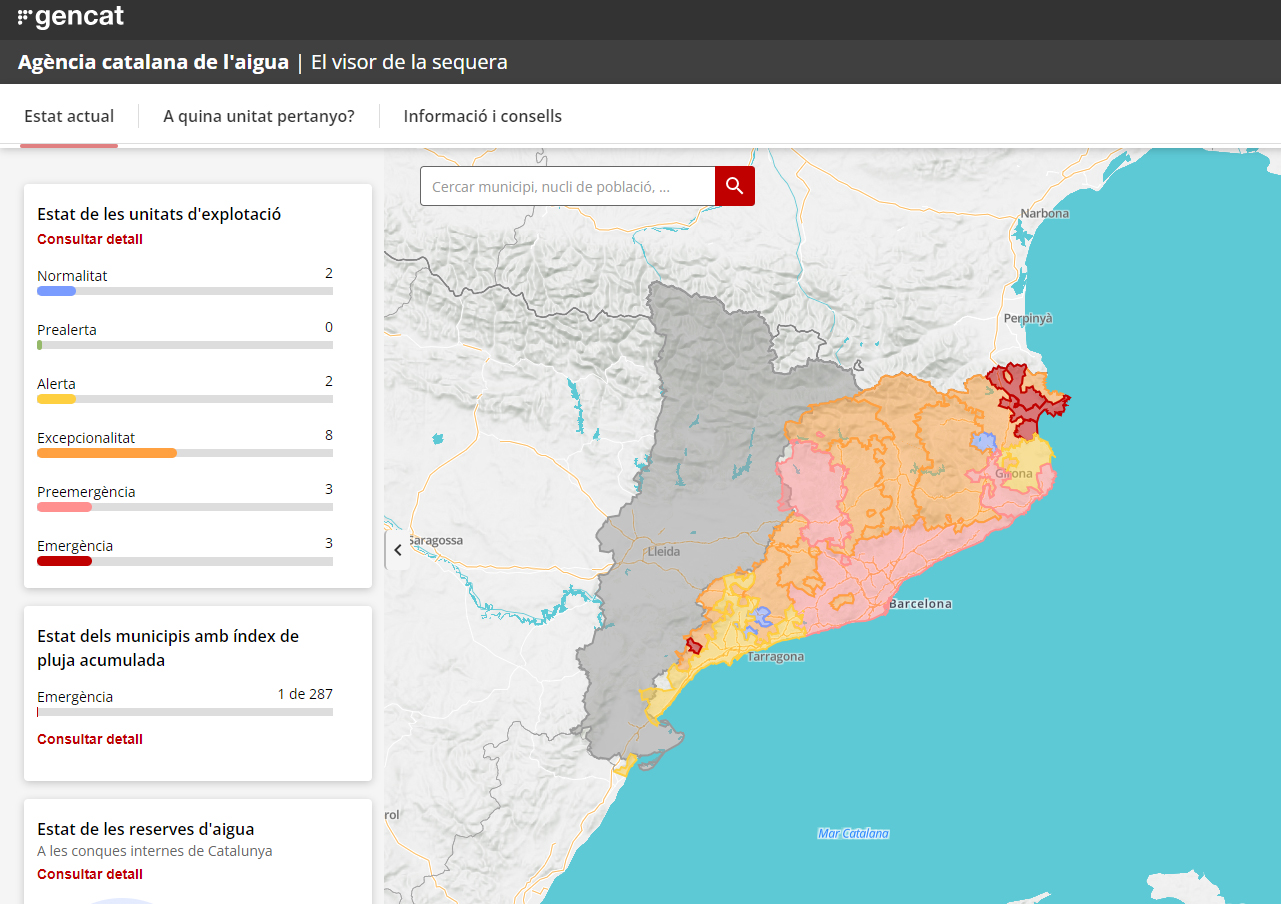Open the Informació i consells tab
The image size is (1281, 904).
coord(483,116)
